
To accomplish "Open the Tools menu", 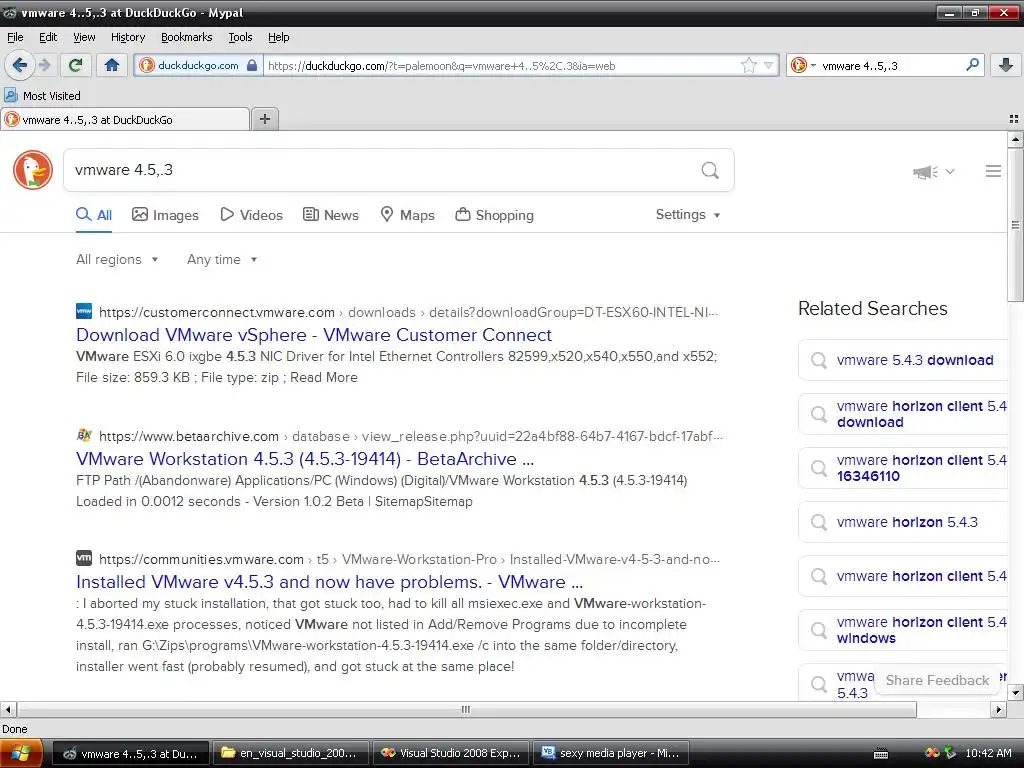I will [240, 37].
